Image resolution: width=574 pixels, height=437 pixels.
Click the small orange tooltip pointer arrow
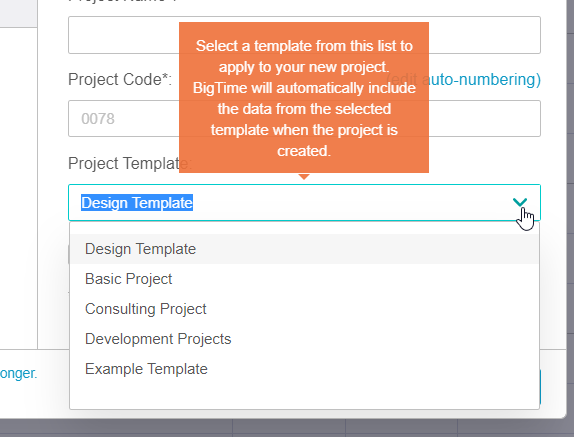[x=304, y=176]
